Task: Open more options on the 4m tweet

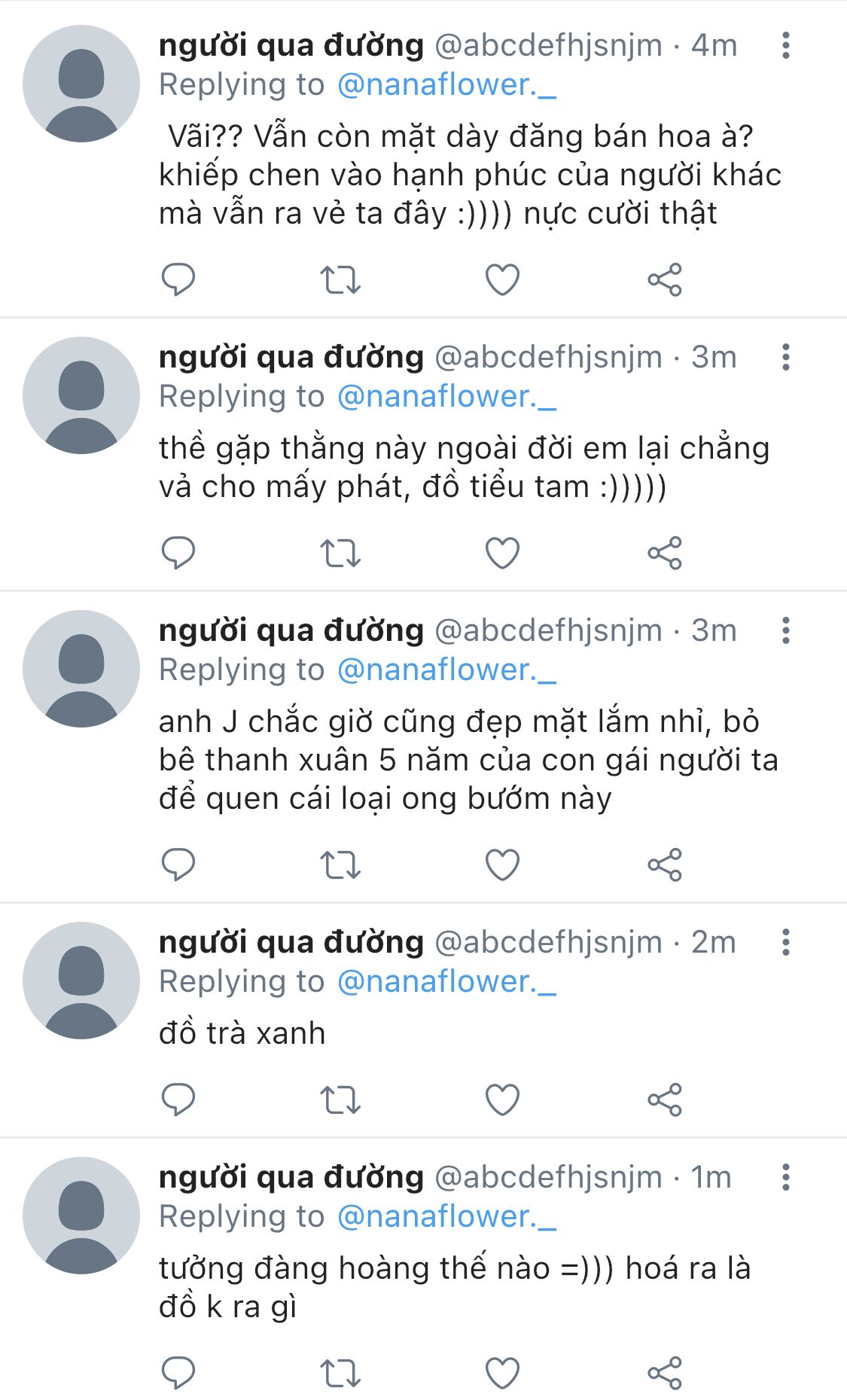Action: pos(785,46)
